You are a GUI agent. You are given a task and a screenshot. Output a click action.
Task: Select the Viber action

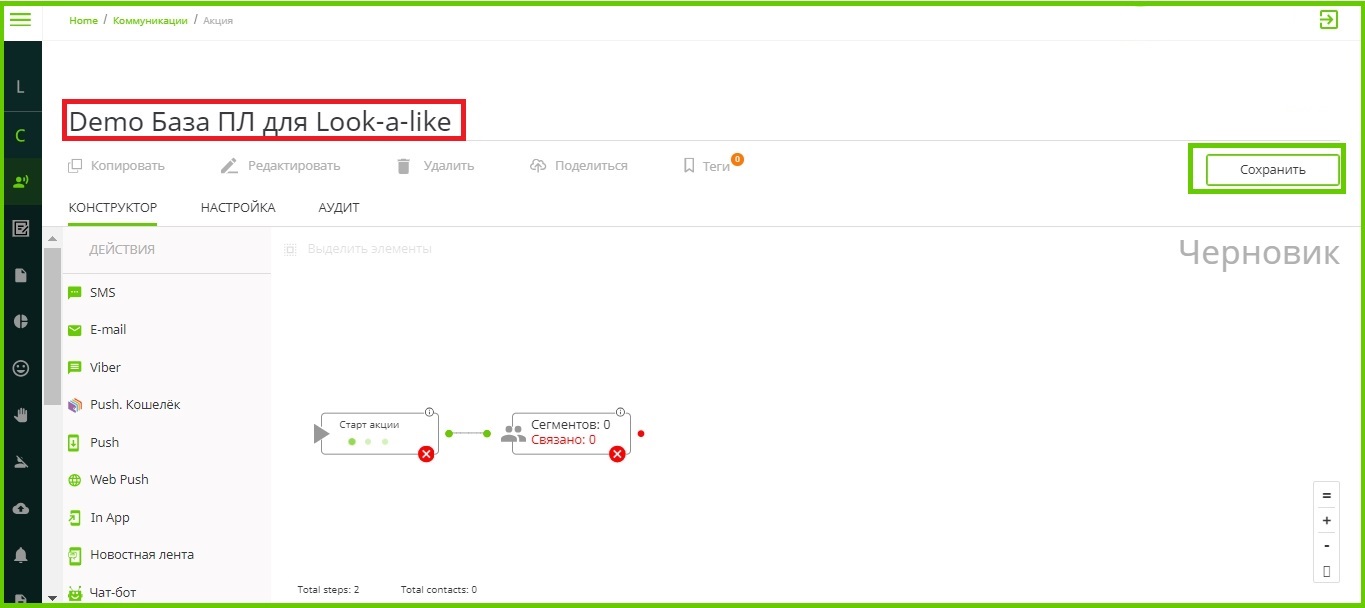tap(105, 368)
